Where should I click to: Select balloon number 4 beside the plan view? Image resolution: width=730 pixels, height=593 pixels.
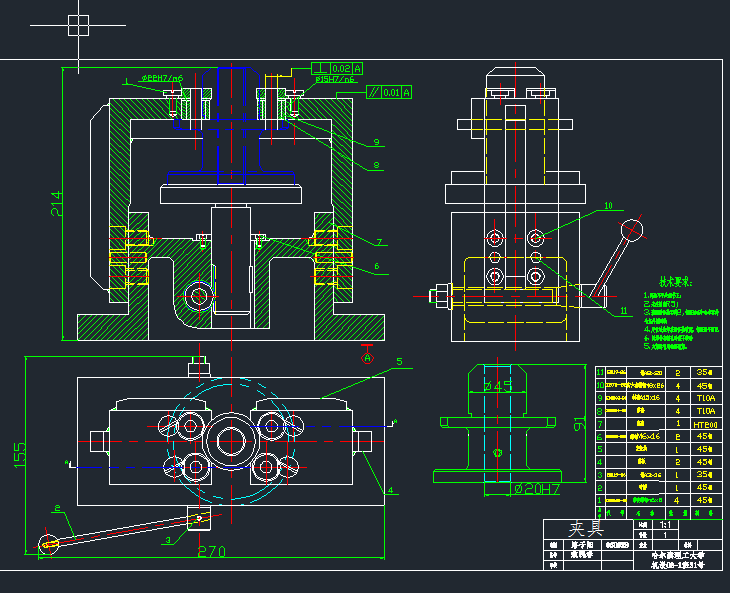[390, 490]
